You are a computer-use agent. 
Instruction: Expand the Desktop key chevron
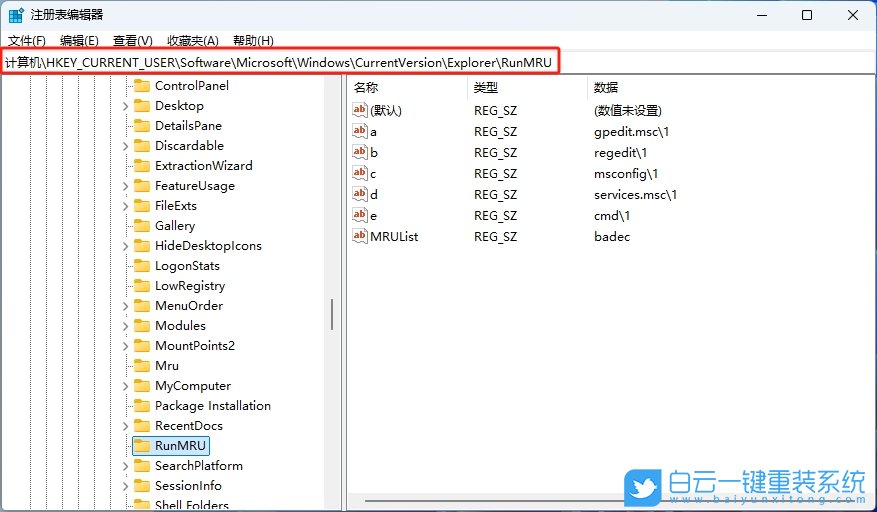[125, 106]
